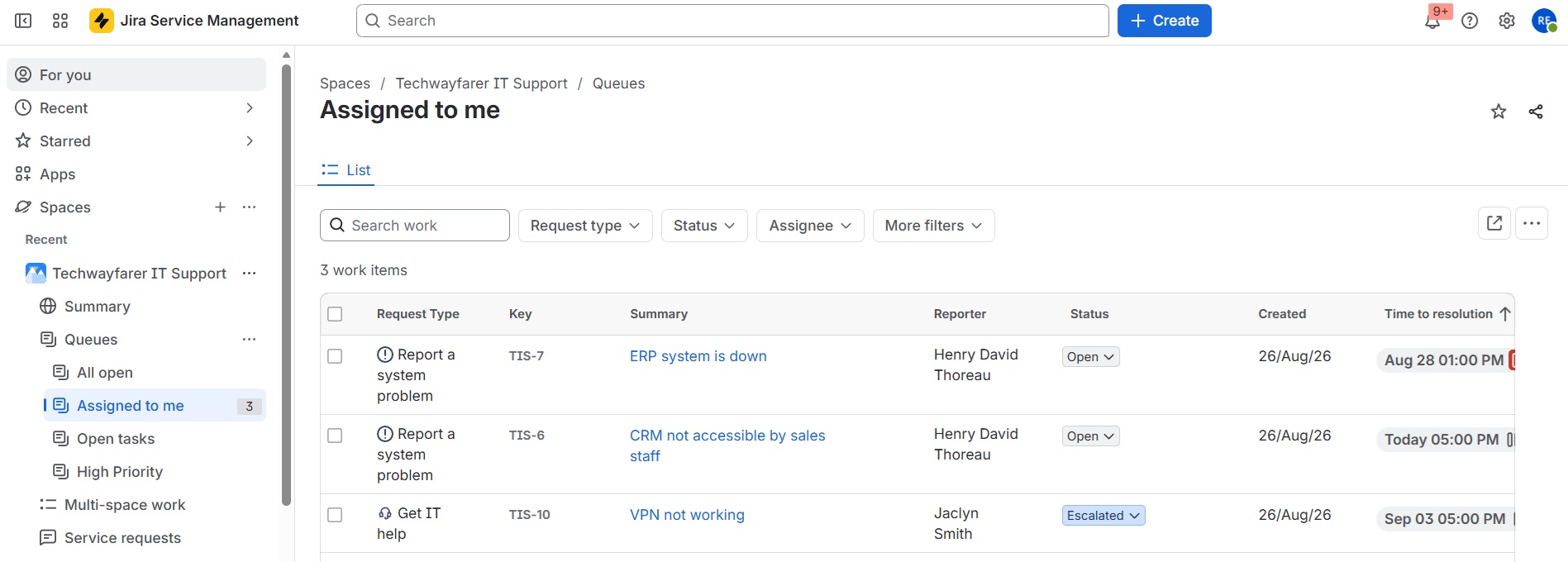The height and width of the screenshot is (562, 1568).
Task: Open the app switcher grid icon
Action: tap(60, 21)
